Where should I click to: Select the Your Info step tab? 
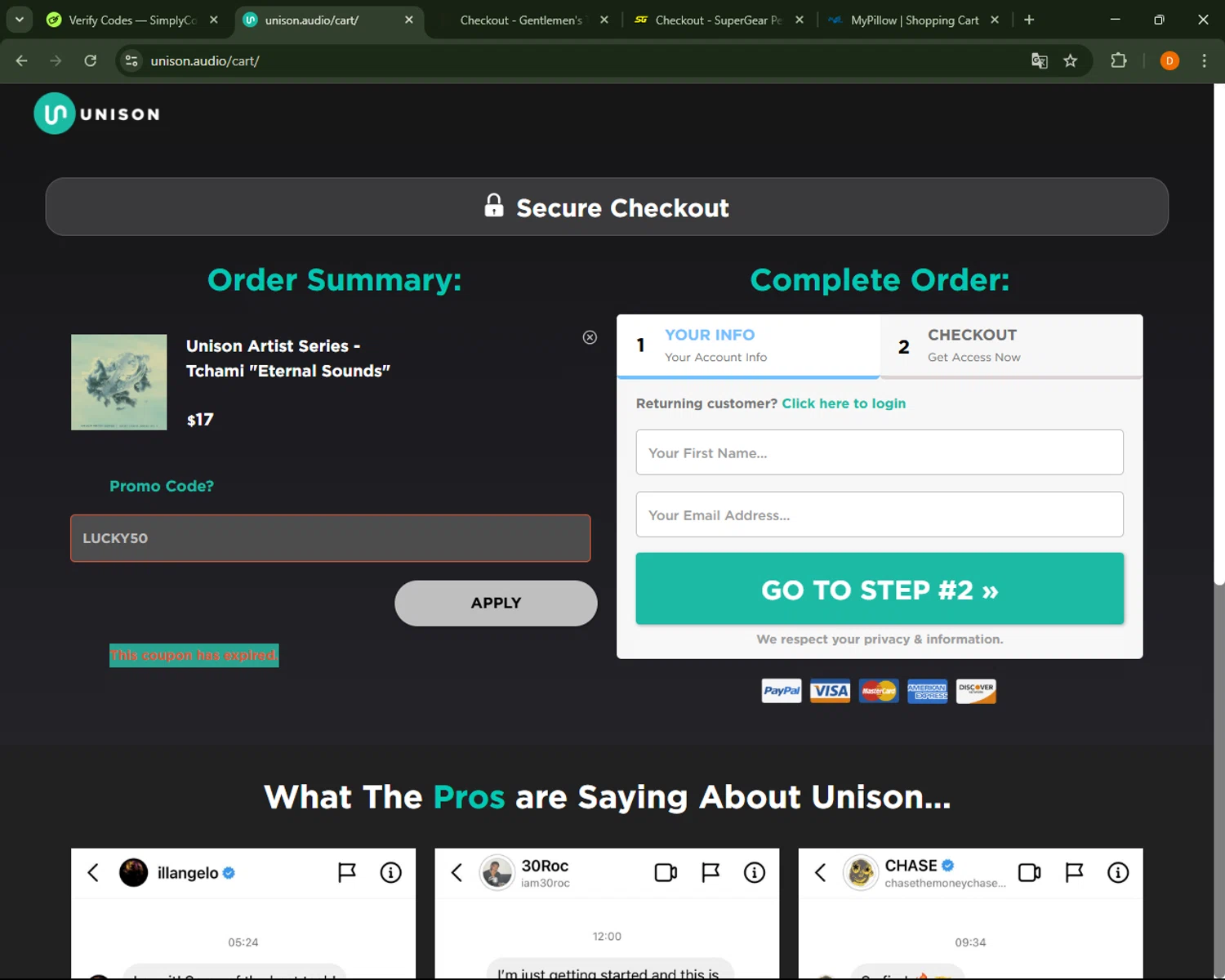coord(748,345)
